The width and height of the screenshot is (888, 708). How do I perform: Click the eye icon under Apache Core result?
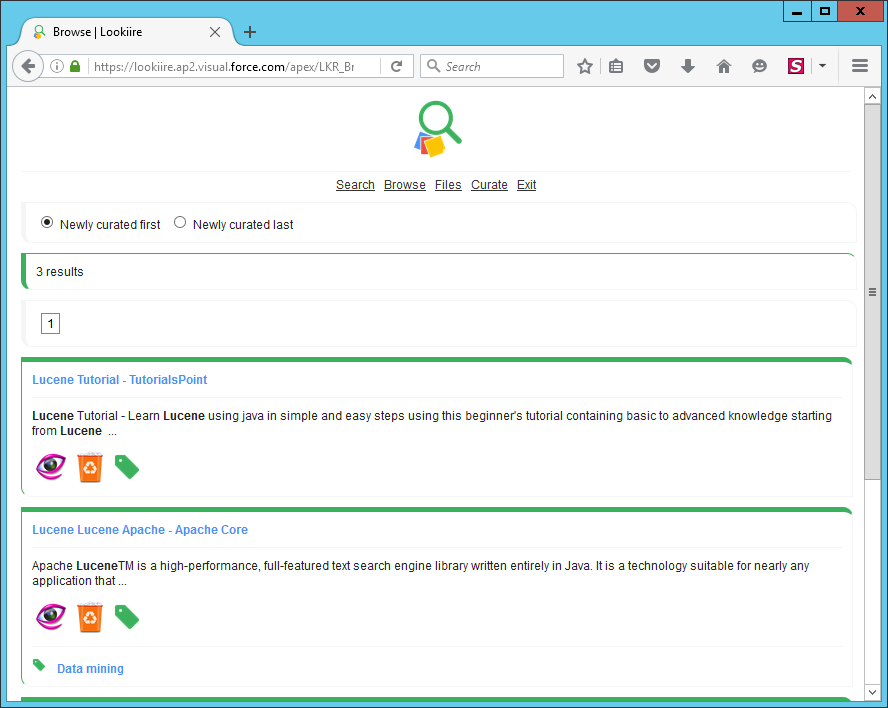(50, 617)
